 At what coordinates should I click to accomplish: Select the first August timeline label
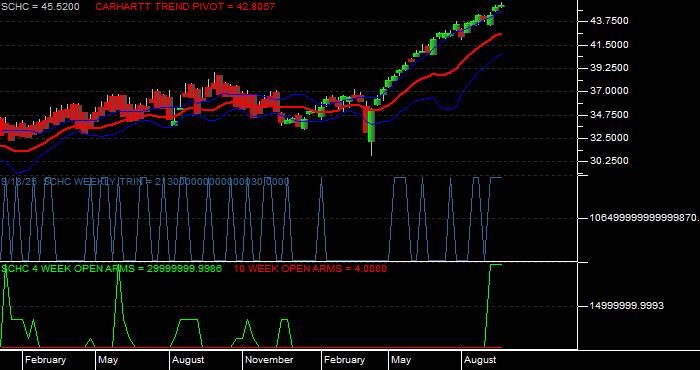pyautogui.click(x=188, y=360)
